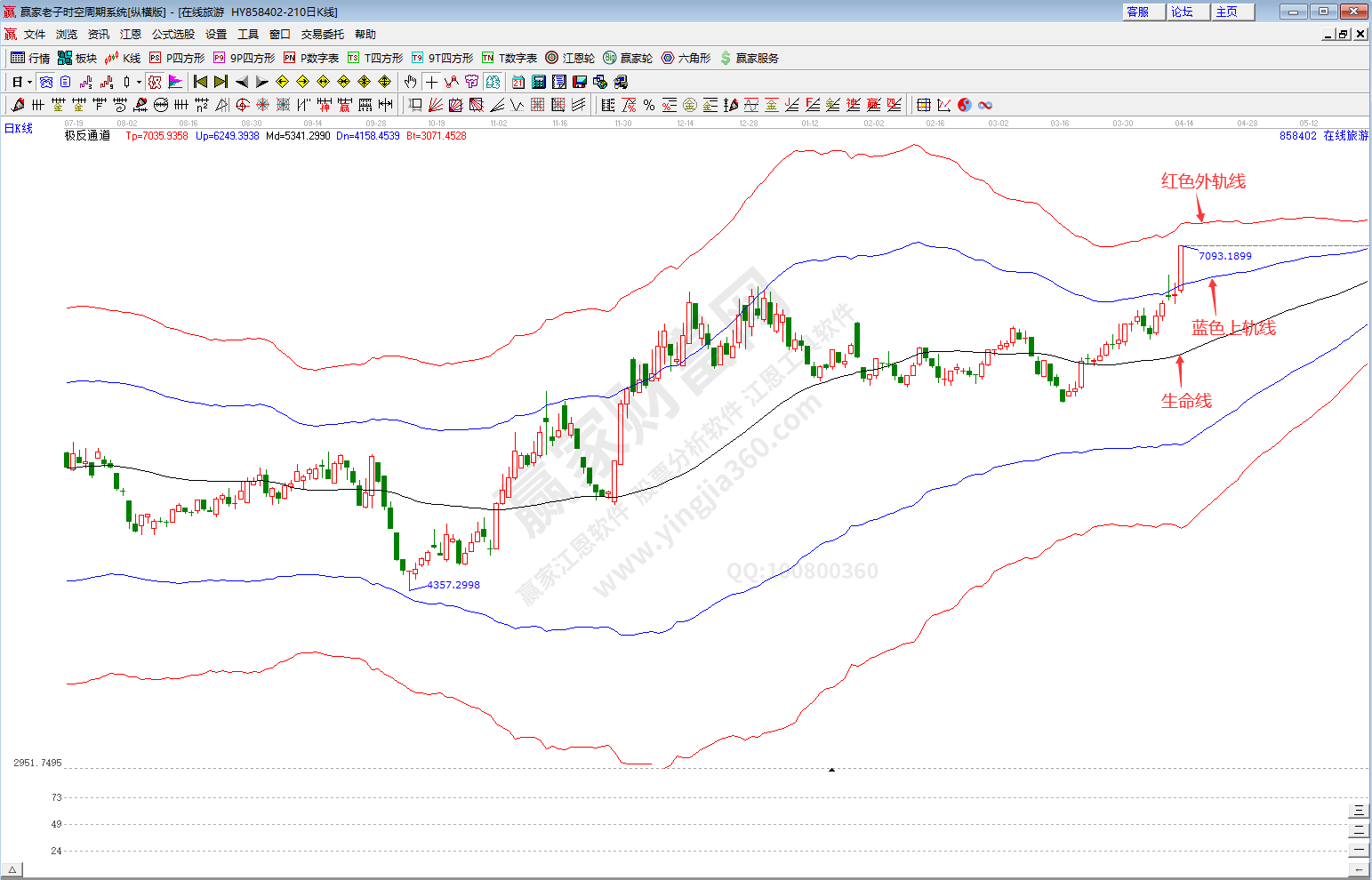Open the candlestick style dropdown arrow
The height and width of the screenshot is (880, 1372).
click(x=139, y=82)
